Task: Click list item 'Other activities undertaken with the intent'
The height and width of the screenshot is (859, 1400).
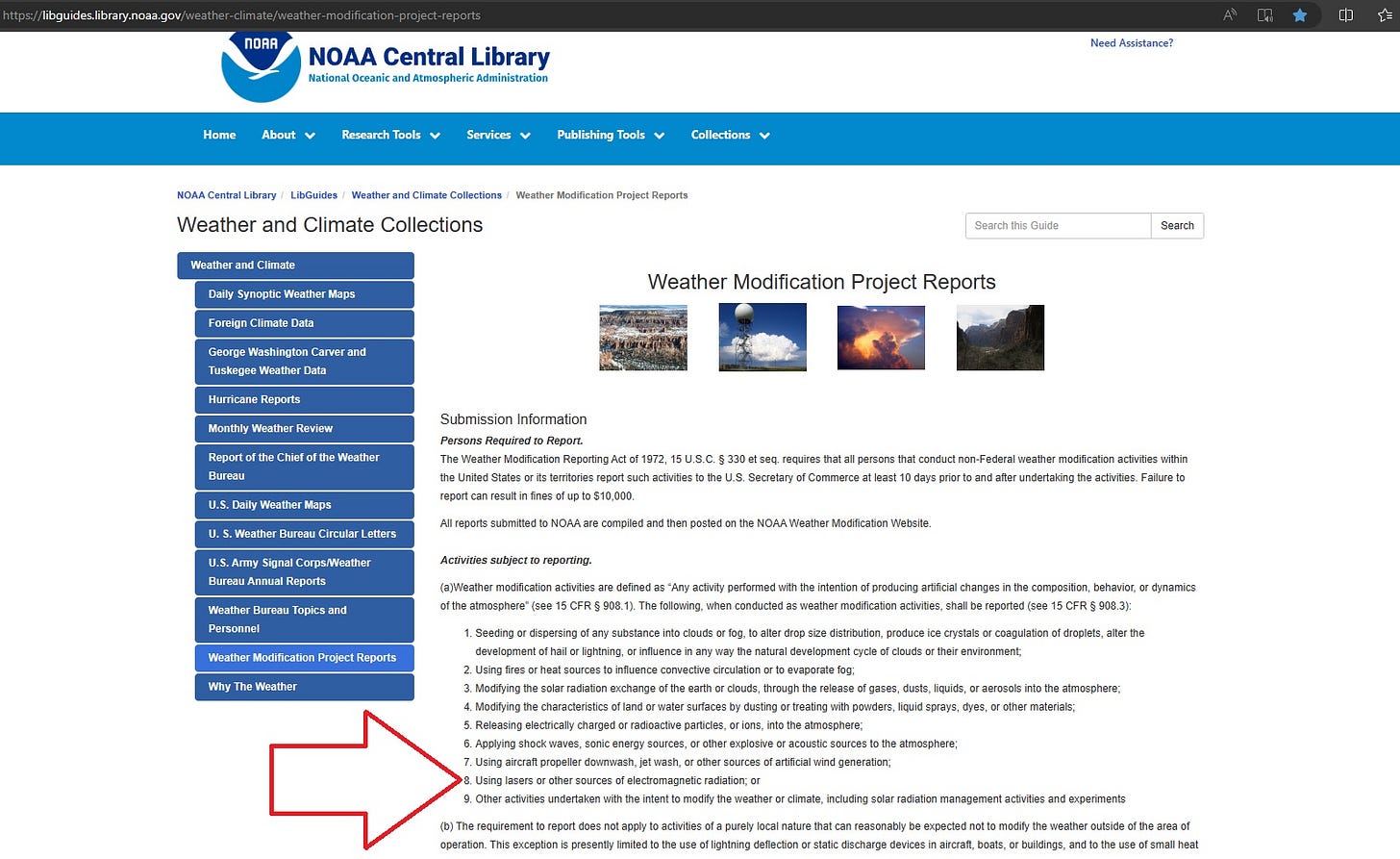Action: click(x=800, y=798)
